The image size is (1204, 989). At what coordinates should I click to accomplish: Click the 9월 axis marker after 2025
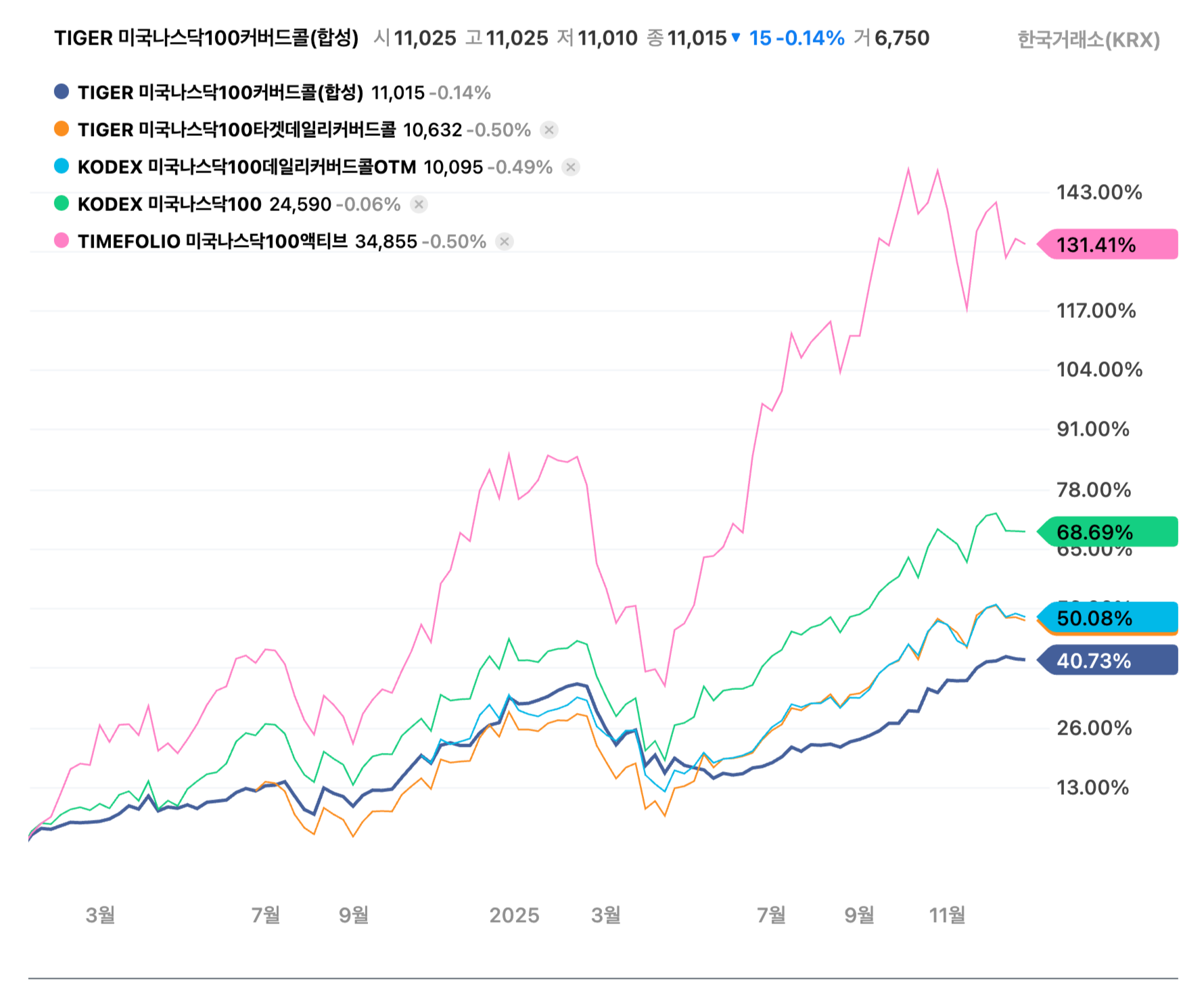(859, 915)
